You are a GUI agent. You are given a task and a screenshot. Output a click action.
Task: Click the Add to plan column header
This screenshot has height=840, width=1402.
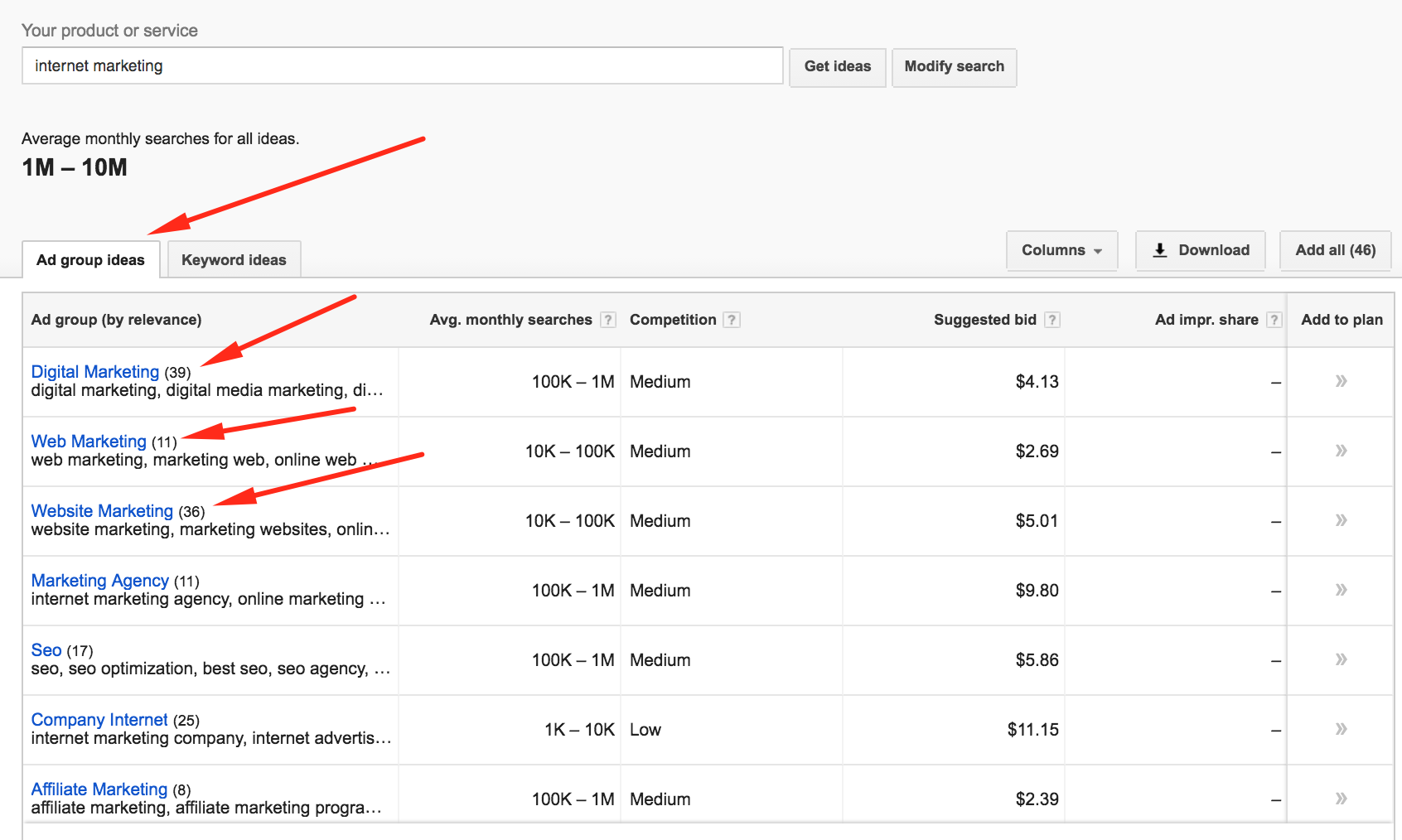point(1342,320)
